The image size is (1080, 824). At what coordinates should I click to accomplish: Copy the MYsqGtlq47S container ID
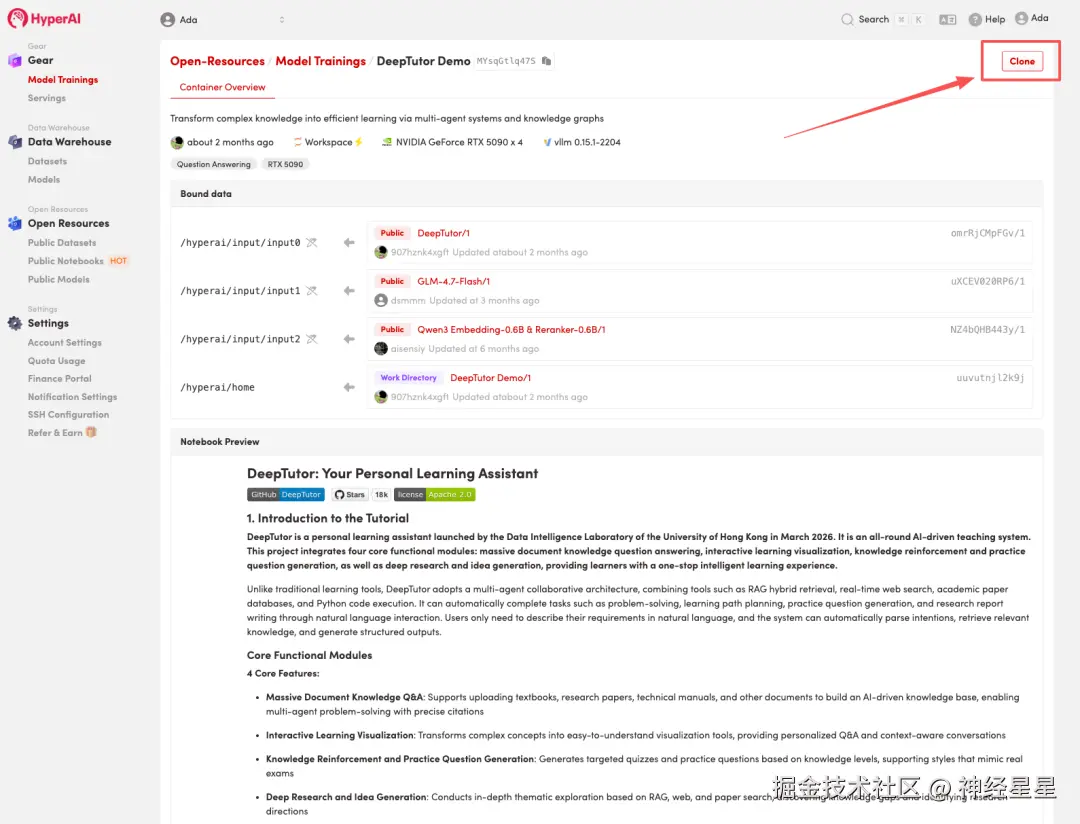click(547, 61)
